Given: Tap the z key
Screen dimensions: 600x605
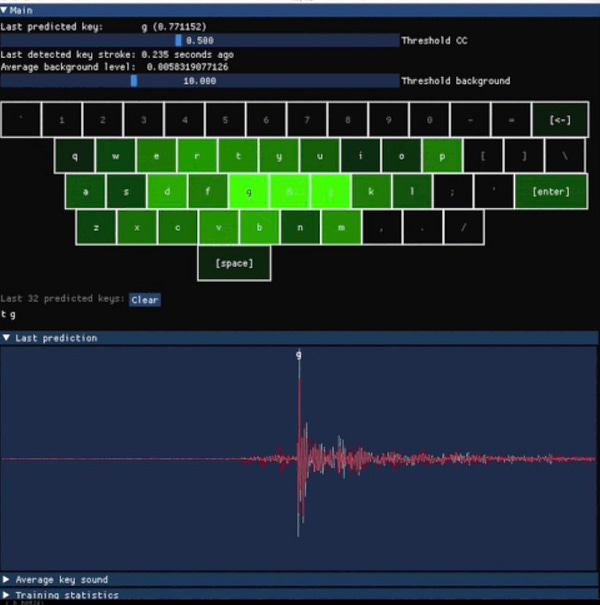Looking at the screenshot, I should [x=96, y=227].
